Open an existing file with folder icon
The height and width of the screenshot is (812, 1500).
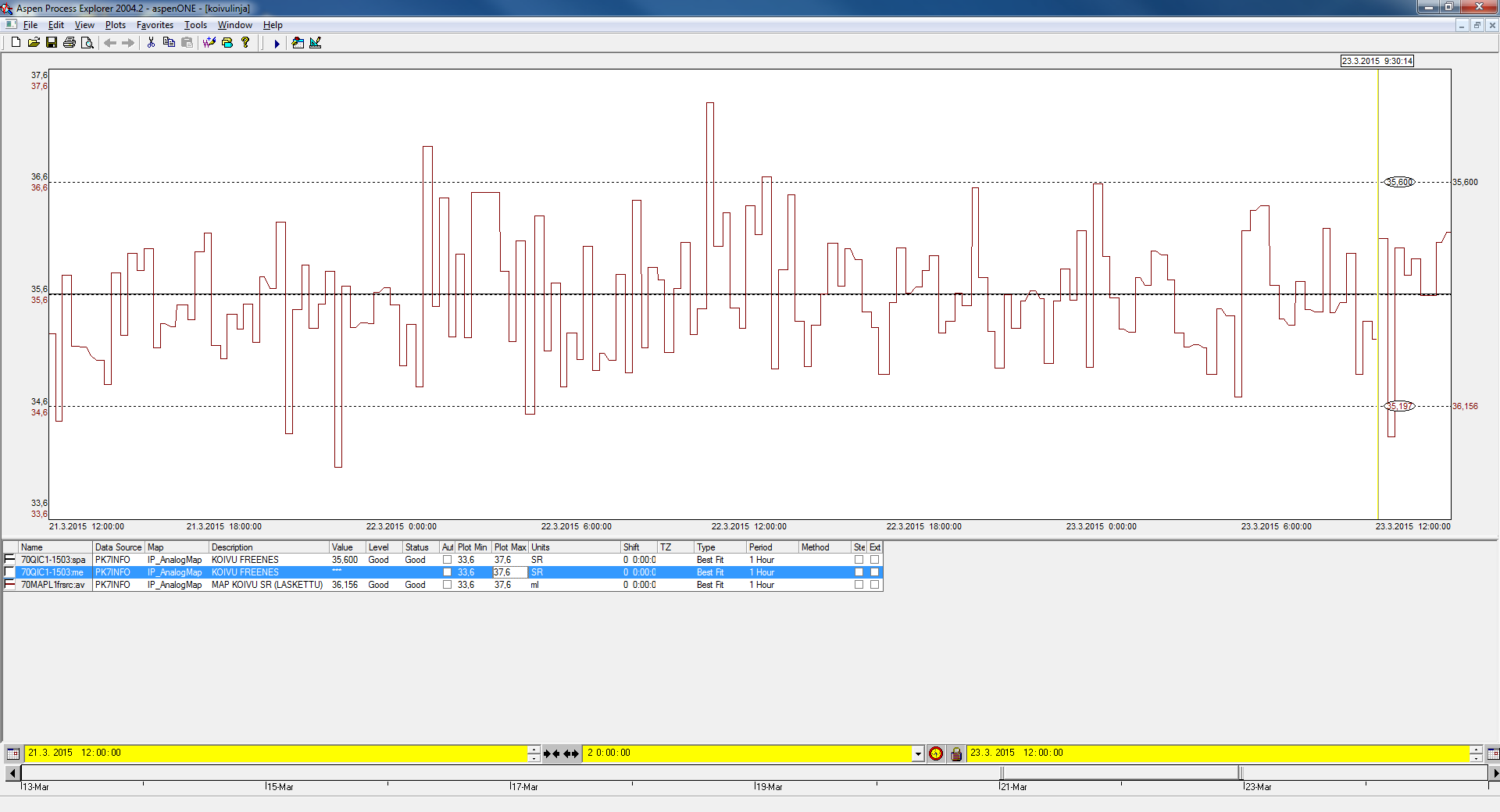pyautogui.click(x=34, y=43)
